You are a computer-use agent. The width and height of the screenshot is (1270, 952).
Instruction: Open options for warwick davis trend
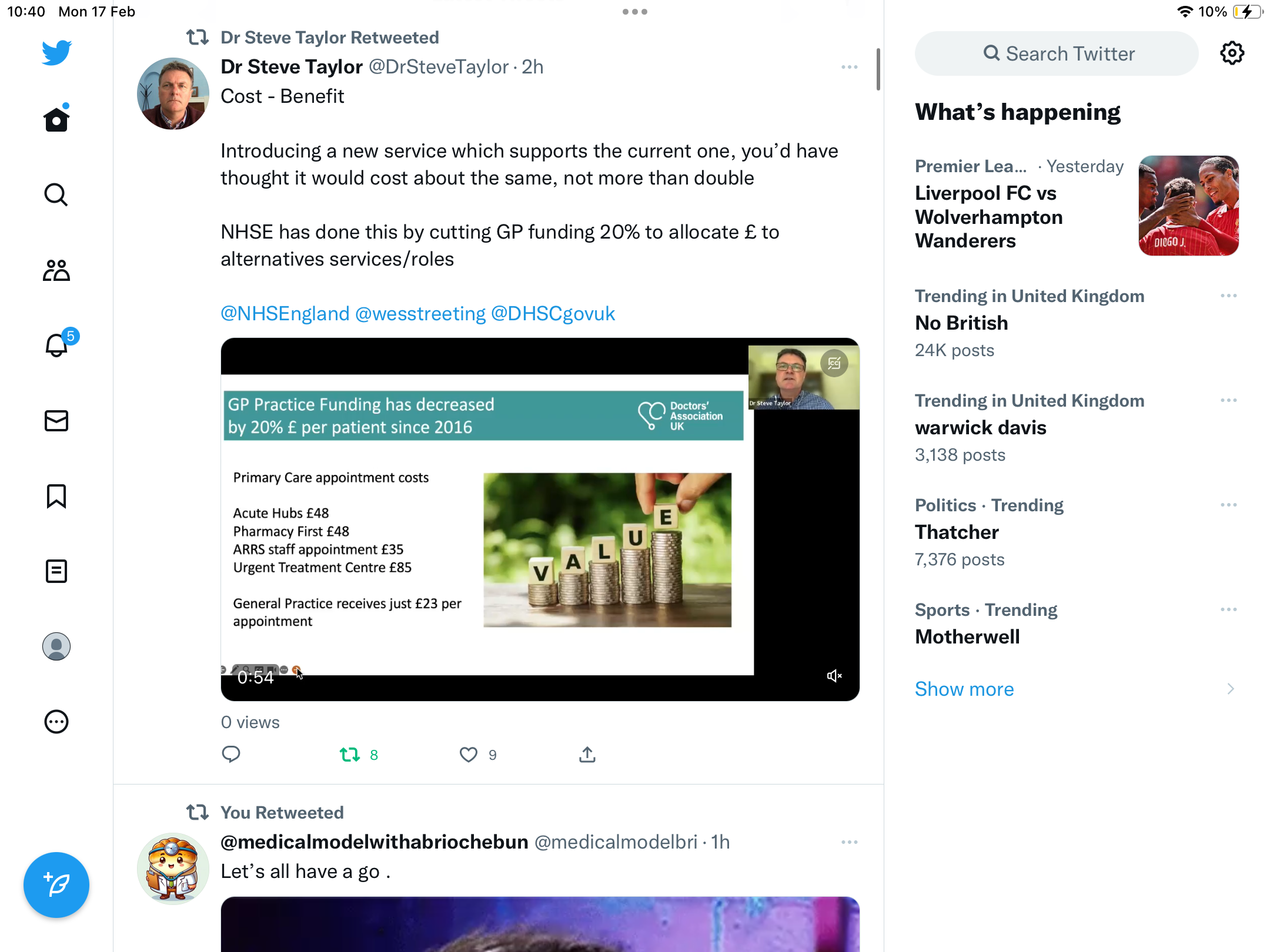tap(1229, 400)
